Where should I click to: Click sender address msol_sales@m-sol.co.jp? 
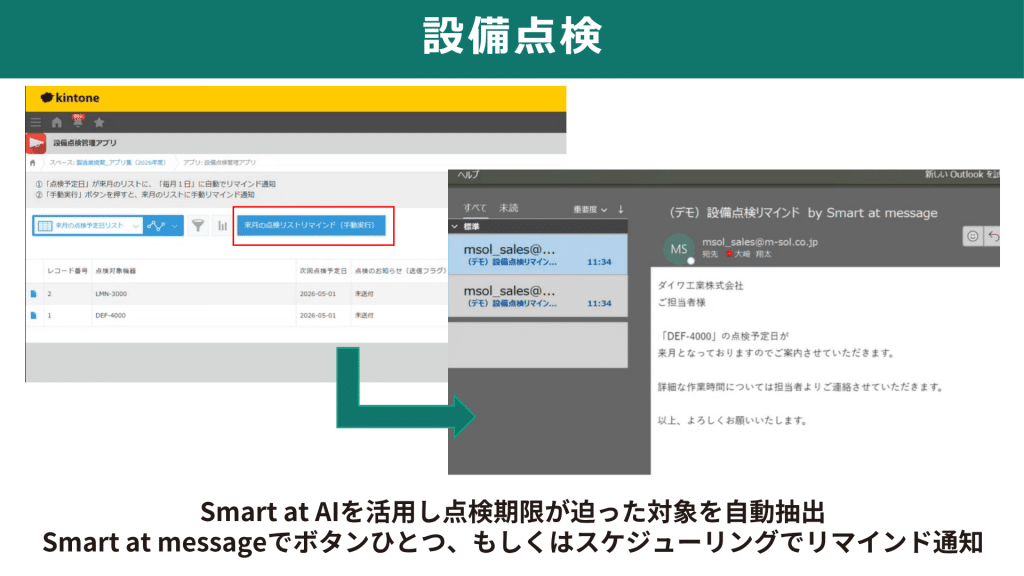pyautogui.click(x=760, y=242)
